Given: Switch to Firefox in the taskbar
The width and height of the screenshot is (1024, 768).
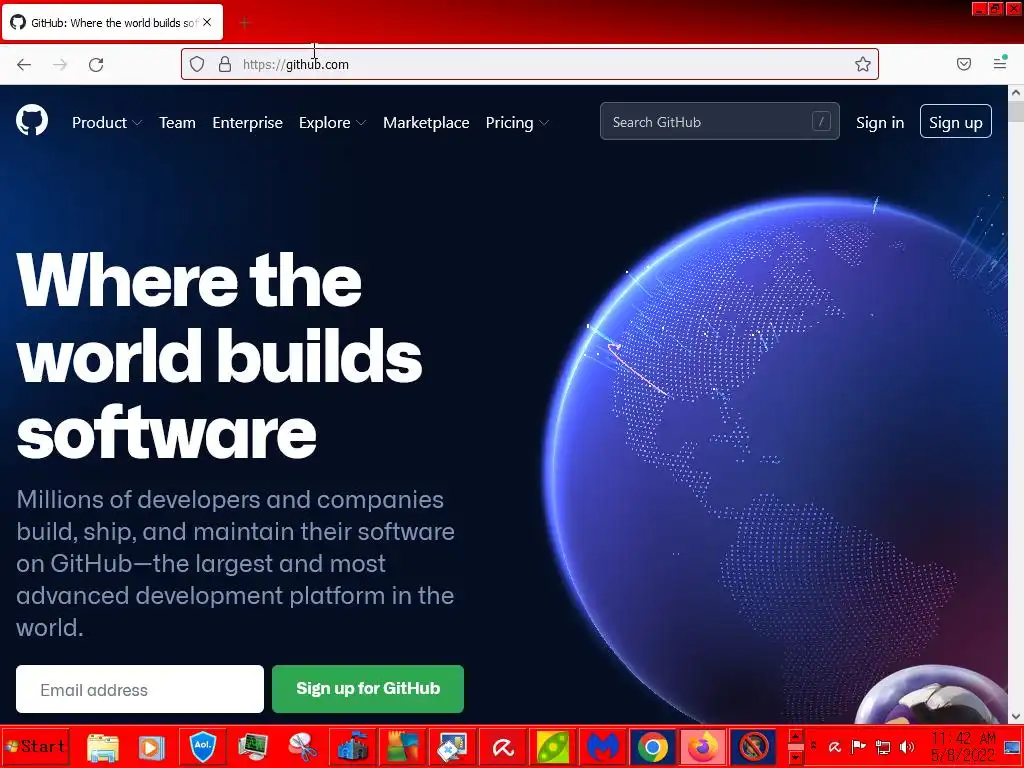Looking at the screenshot, I should (703, 746).
